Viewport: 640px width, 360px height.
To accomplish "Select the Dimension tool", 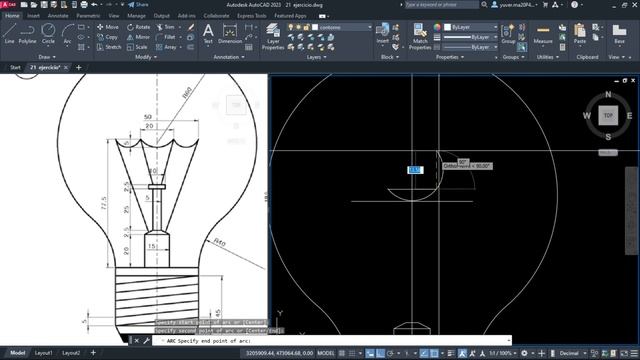I will click(x=230, y=33).
